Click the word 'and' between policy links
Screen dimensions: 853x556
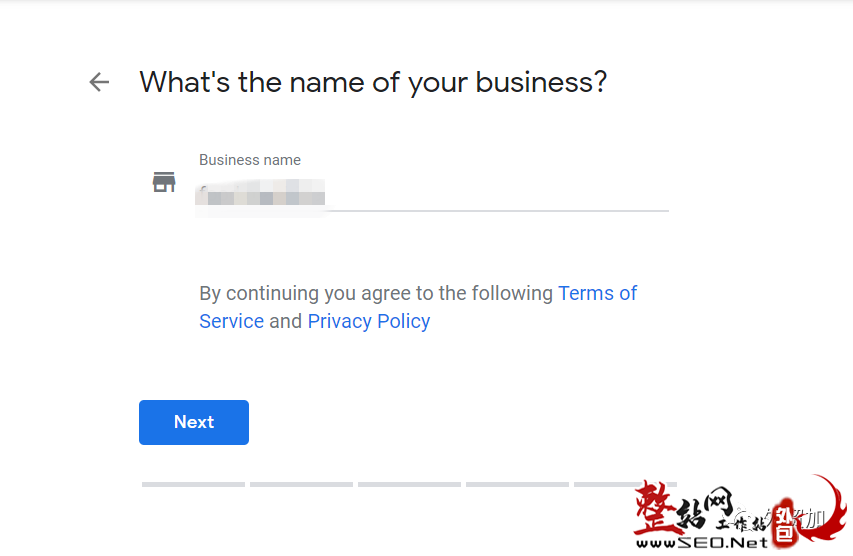click(286, 322)
